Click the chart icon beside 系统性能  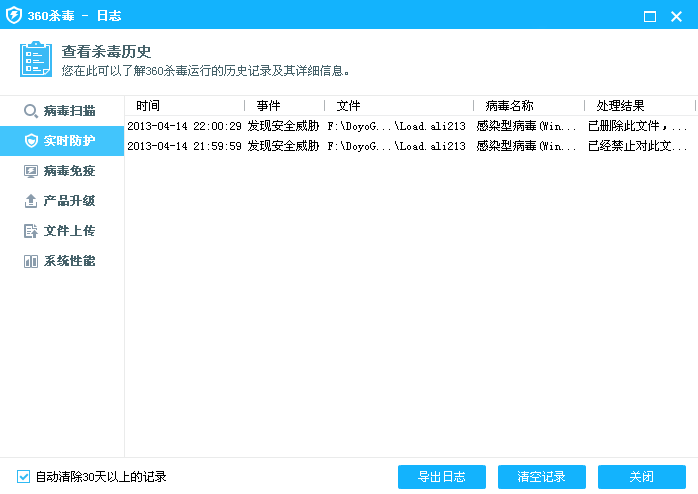(x=31, y=261)
